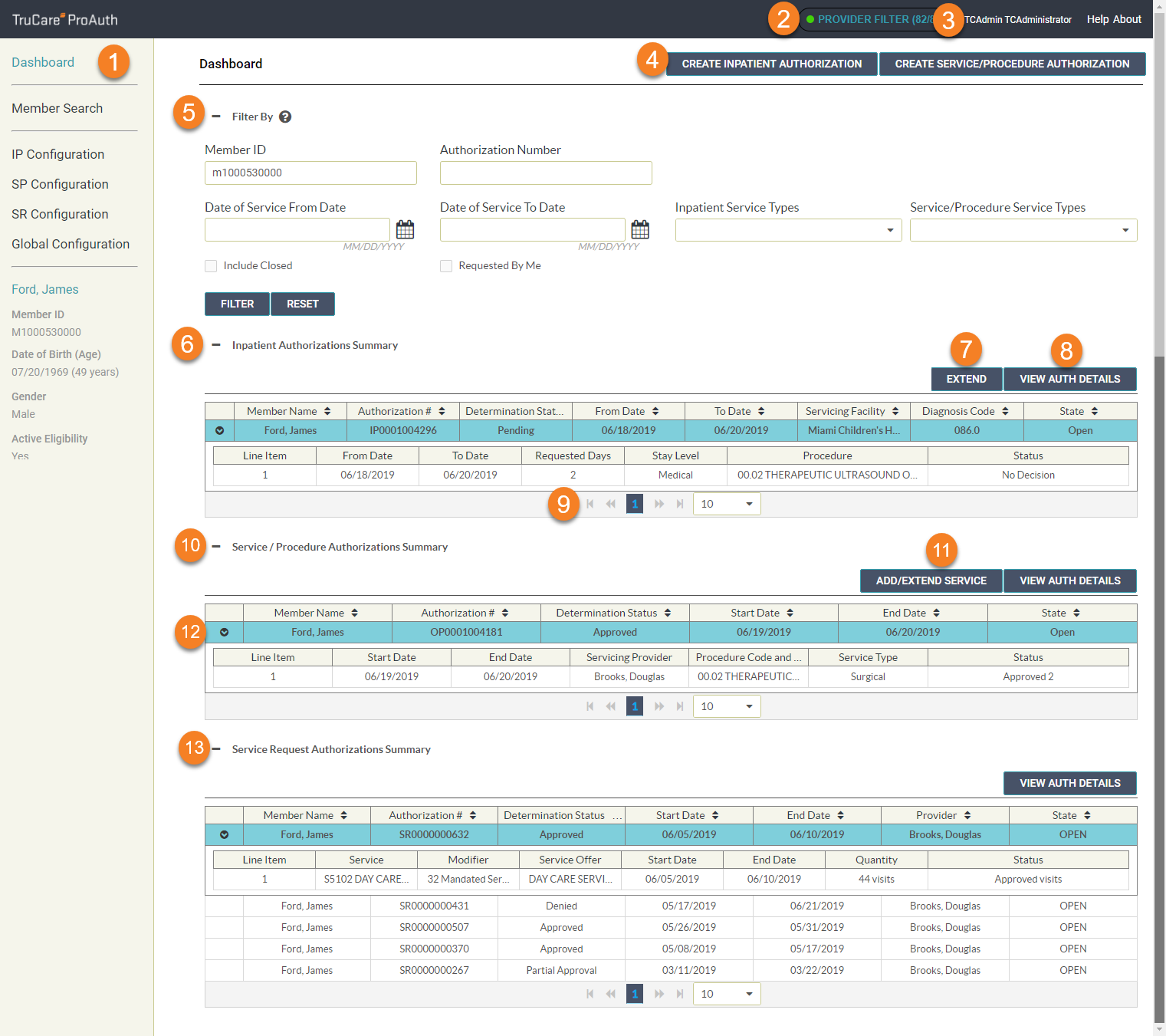1166x1036 pixels.
Task: Go to Global Configuration in sidebar
Action: (71, 244)
